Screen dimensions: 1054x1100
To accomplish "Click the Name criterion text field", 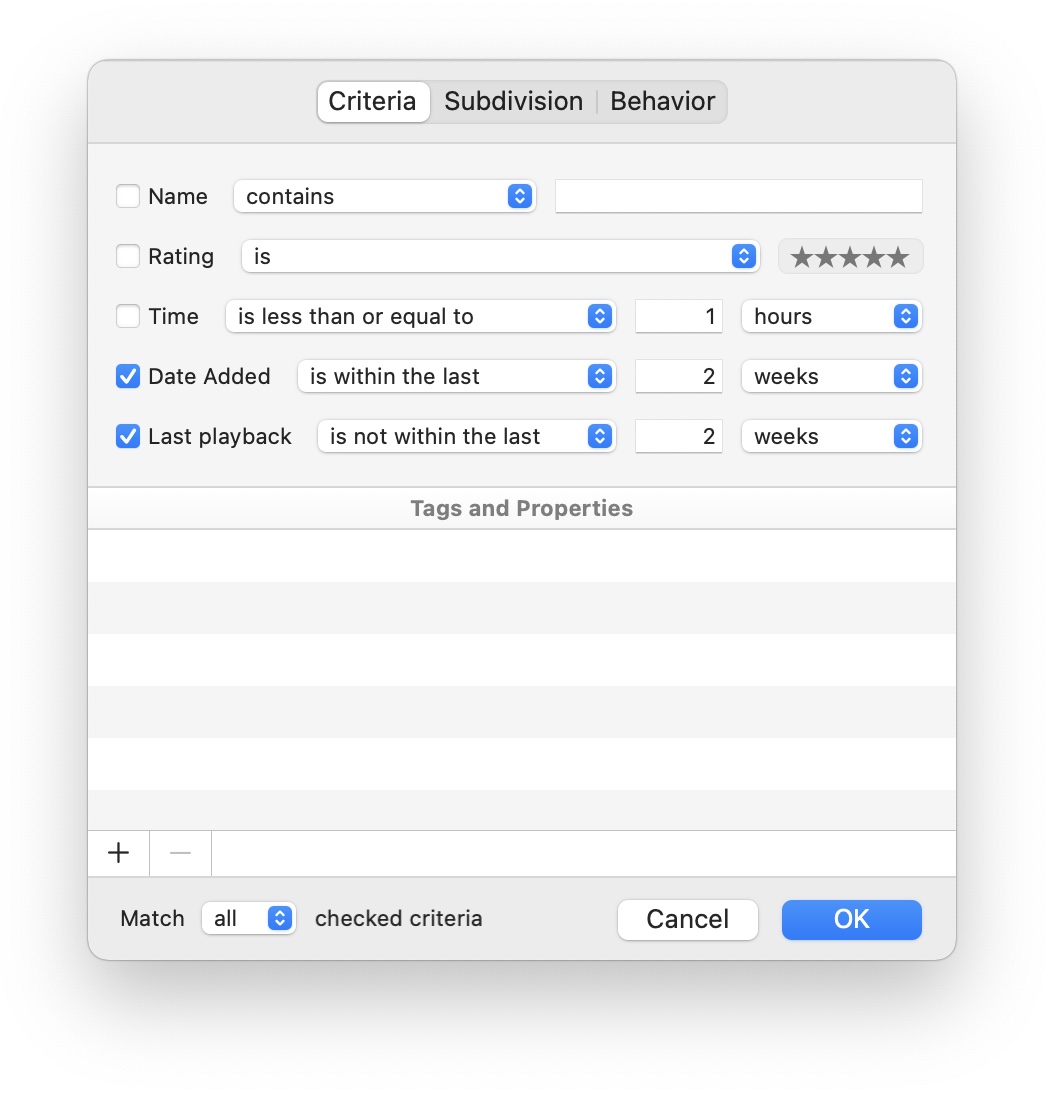I will pyautogui.click(x=738, y=196).
